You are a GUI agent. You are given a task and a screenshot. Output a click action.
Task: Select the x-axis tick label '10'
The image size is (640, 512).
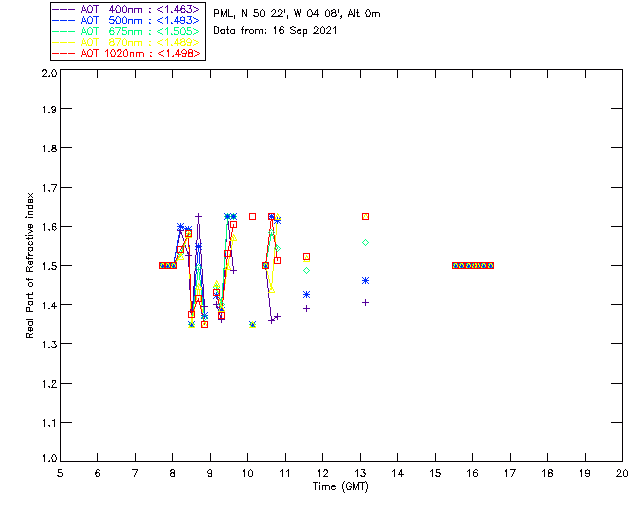(247, 473)
